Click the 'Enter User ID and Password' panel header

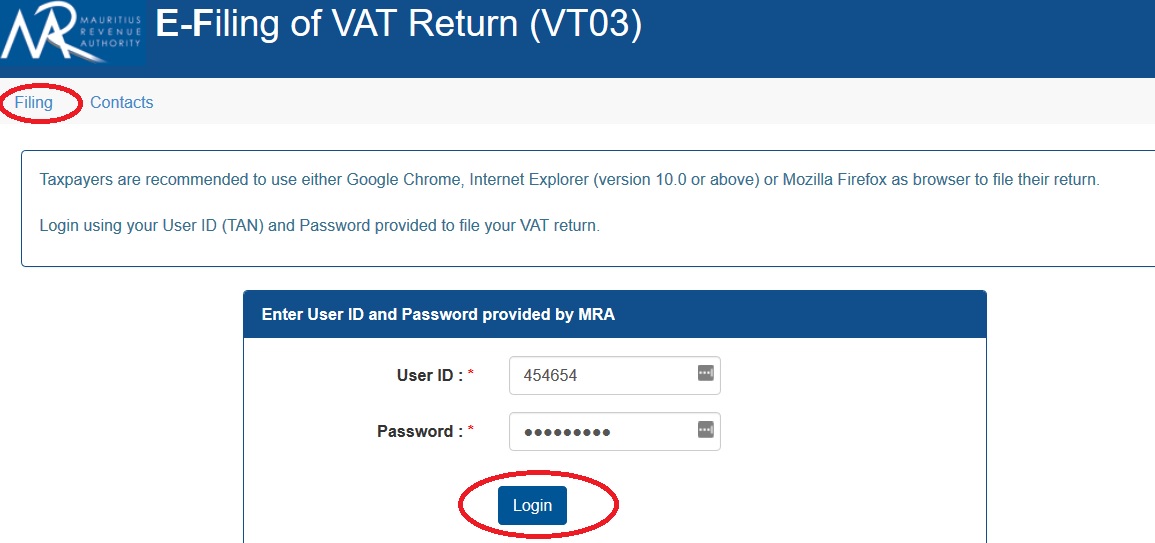click(x=438, y=314)
